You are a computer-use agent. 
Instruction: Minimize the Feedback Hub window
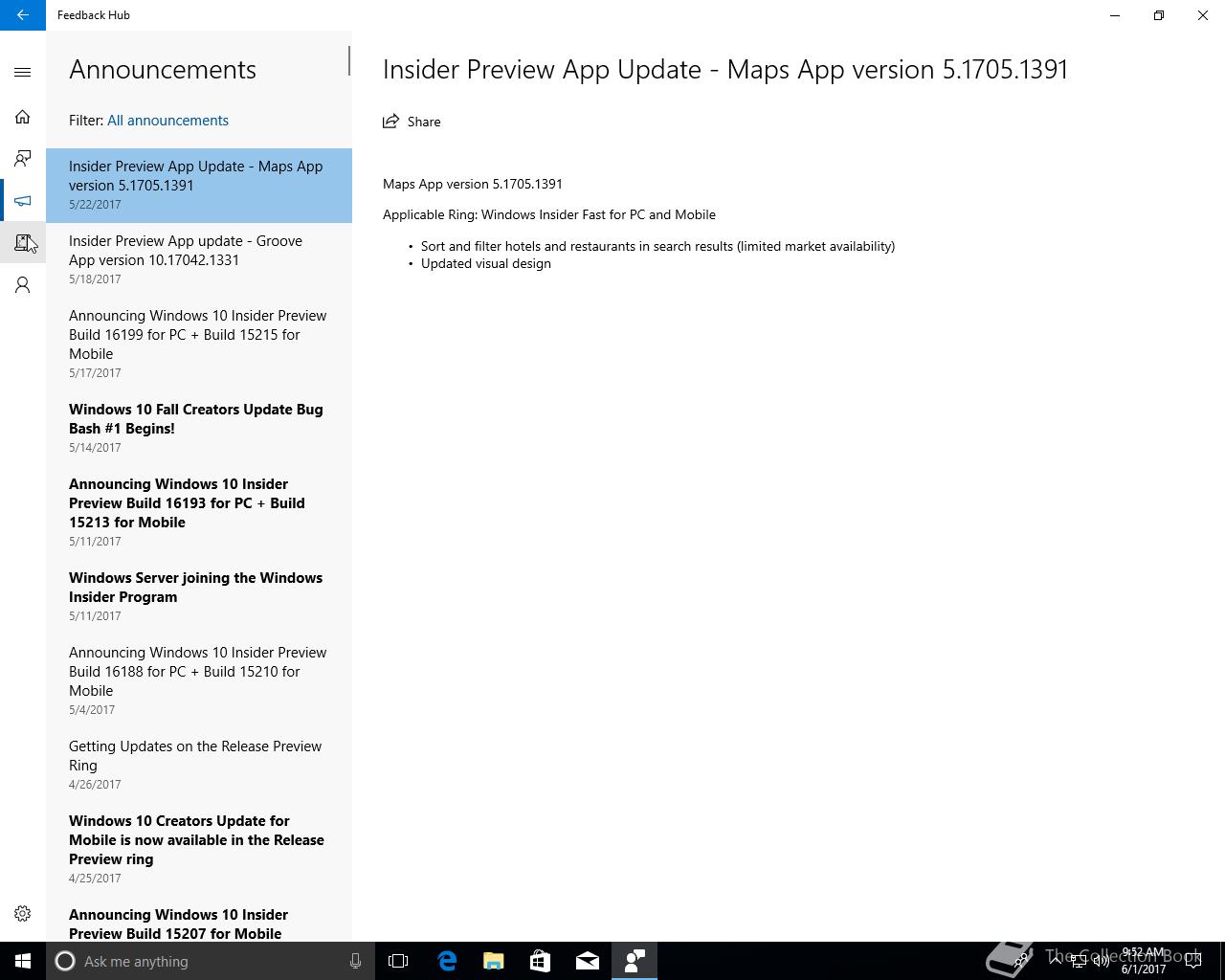1115,15
